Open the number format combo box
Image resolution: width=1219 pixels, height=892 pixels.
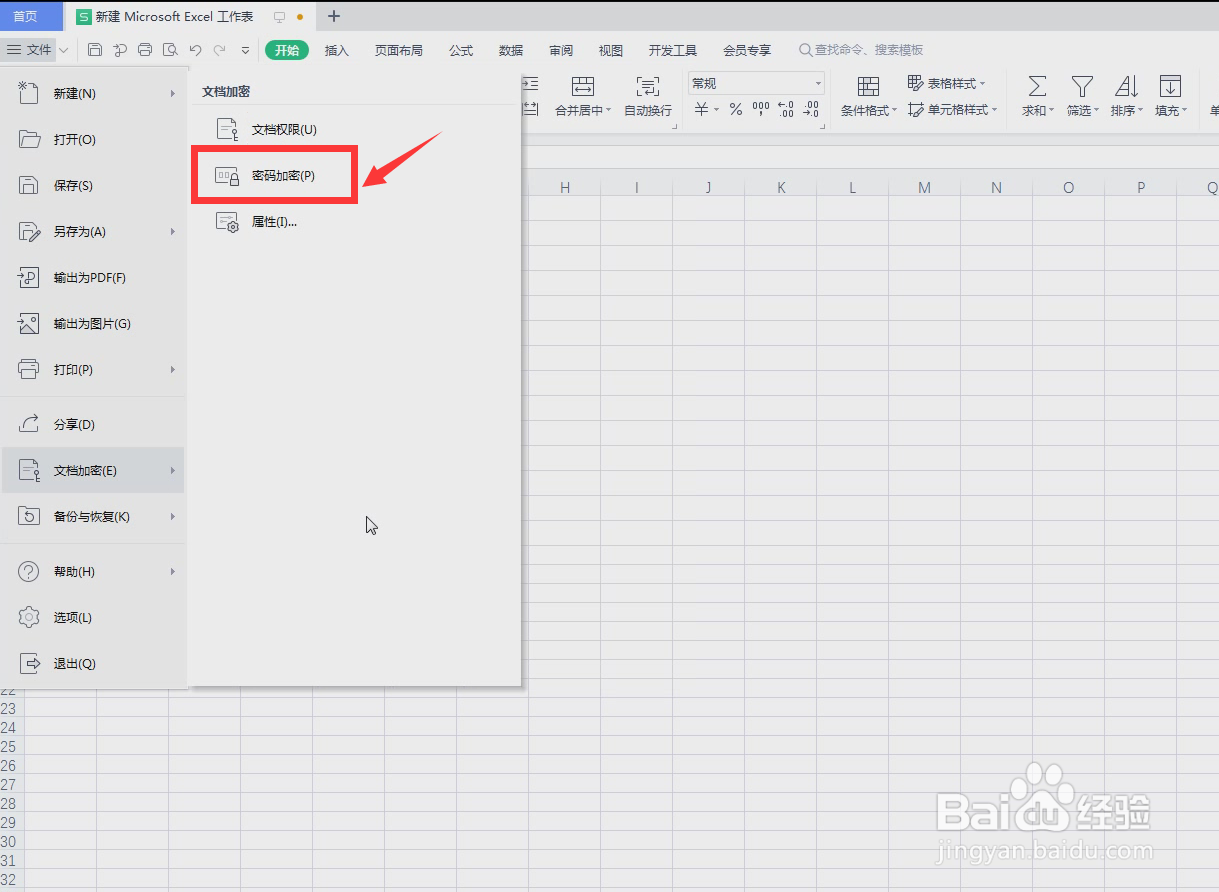pyautogui.click(x=756, y=83)
